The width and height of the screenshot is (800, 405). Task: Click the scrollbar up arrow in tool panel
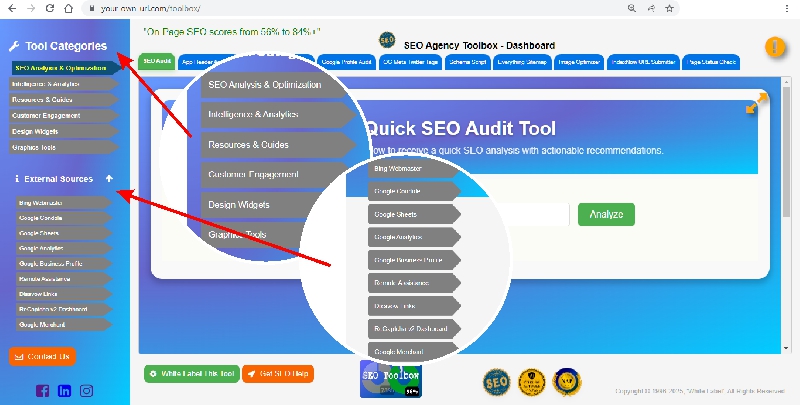pos(786,82)
